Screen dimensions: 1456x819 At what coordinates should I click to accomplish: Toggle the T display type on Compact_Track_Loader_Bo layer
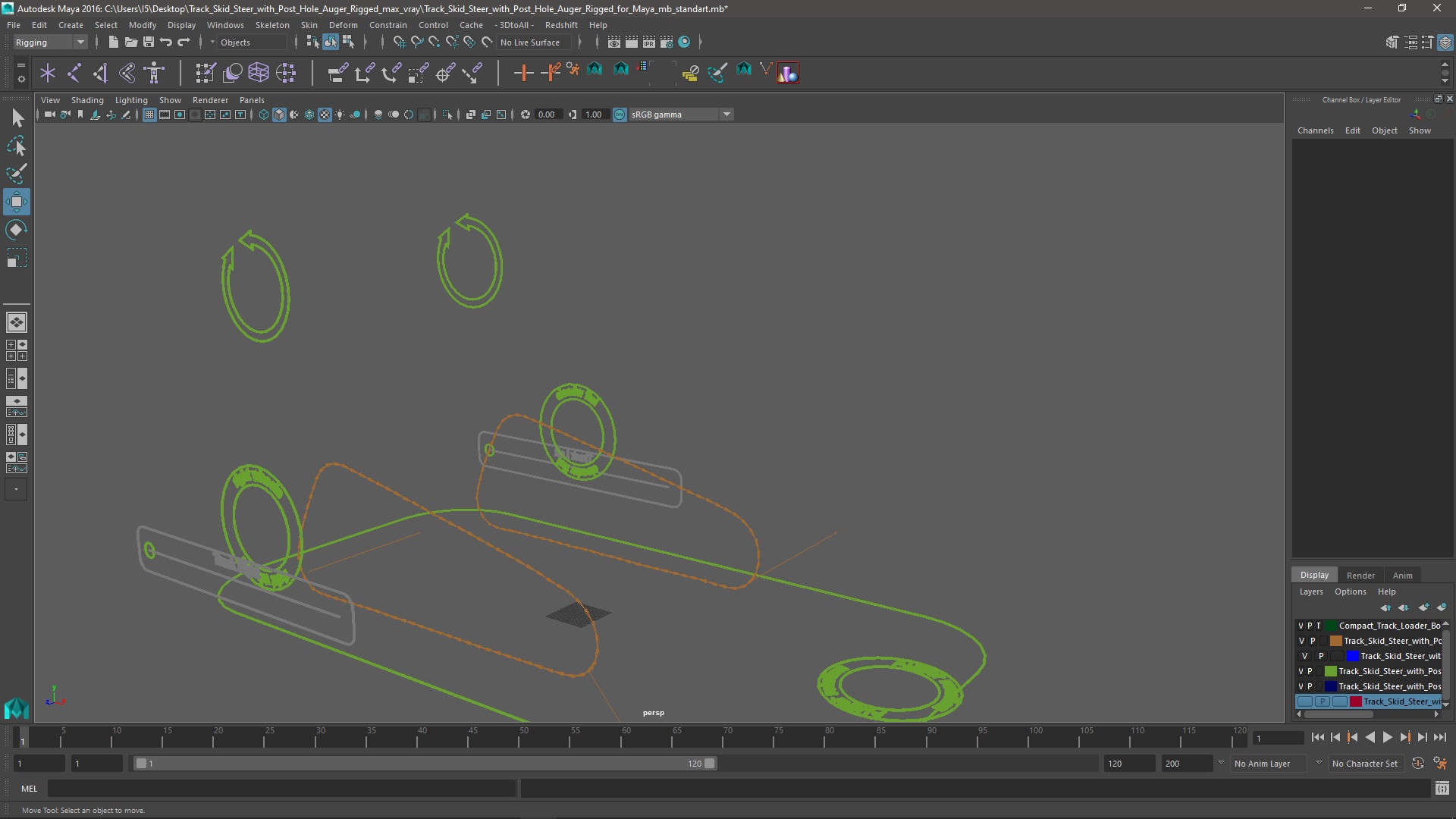pyautogui.click(x=1319, y=626)
